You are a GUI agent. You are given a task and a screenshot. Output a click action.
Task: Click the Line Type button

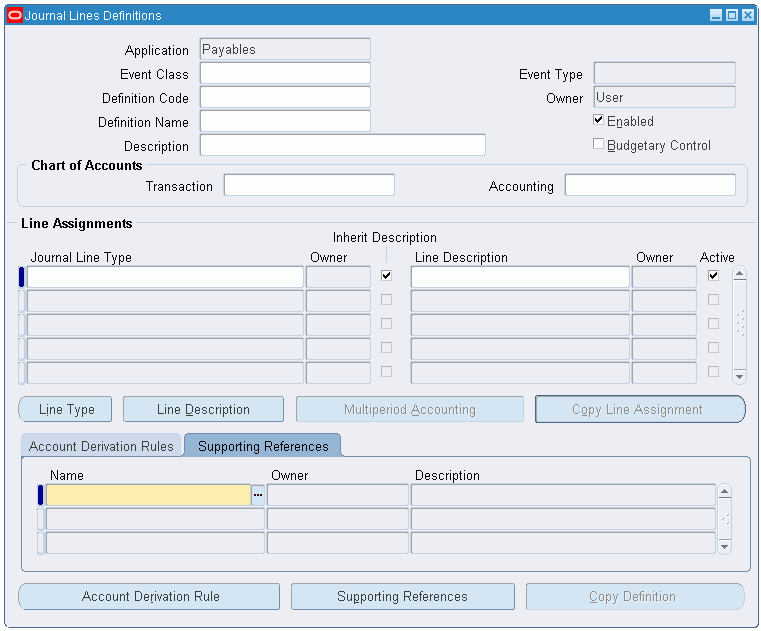click(x=66, y=409)
